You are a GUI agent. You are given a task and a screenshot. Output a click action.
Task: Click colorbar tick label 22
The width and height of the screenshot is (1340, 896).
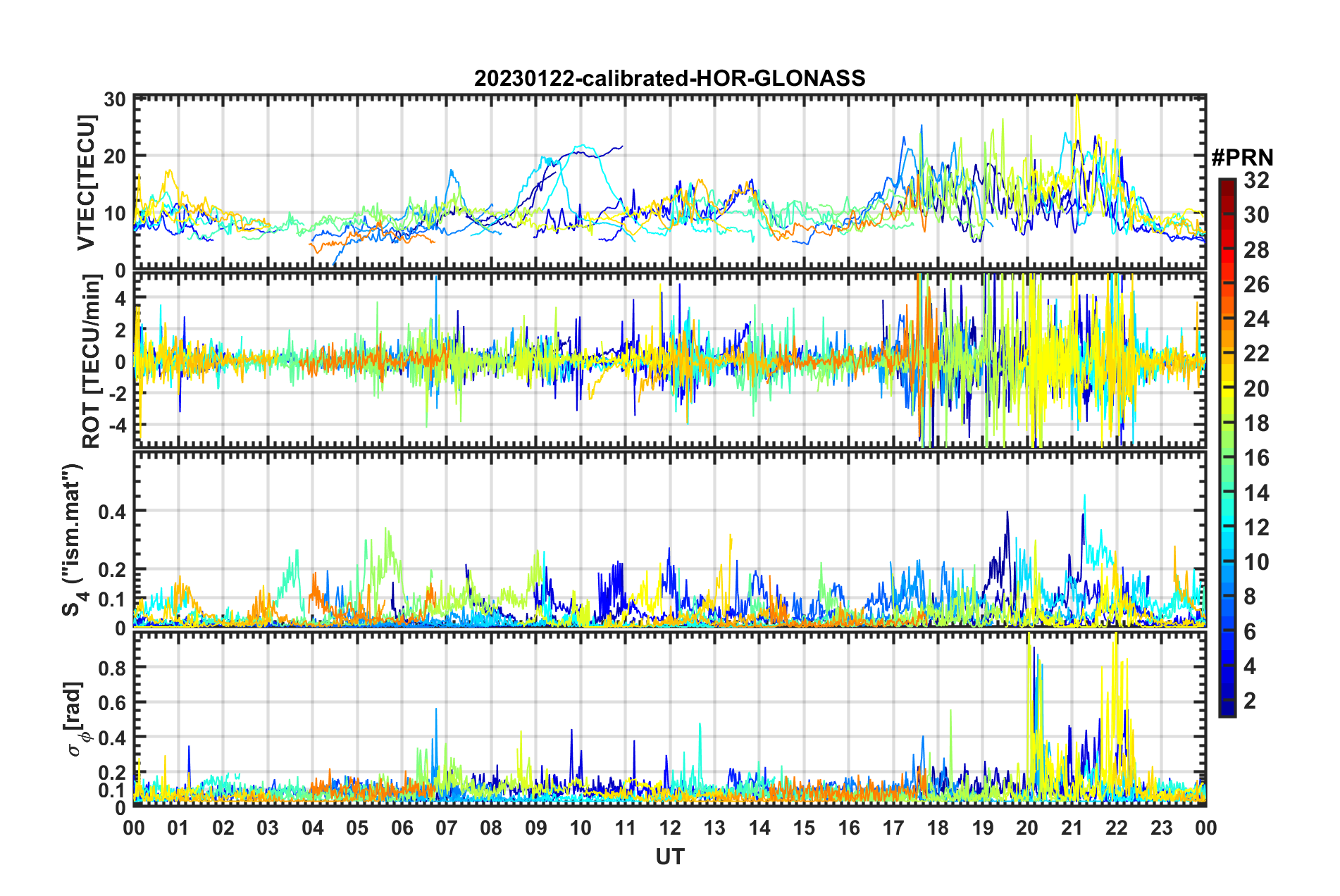point(1256,354)
